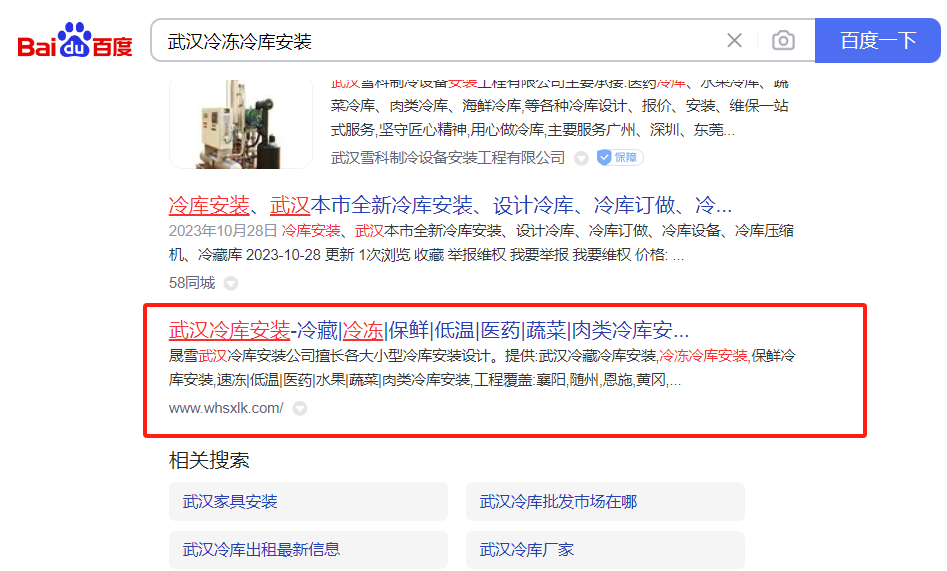This screenshot has height=571, width=947.
Task: Open the 冷库安装、武汉本市全新冷库安装 result title
Action: tap(450, 205)
